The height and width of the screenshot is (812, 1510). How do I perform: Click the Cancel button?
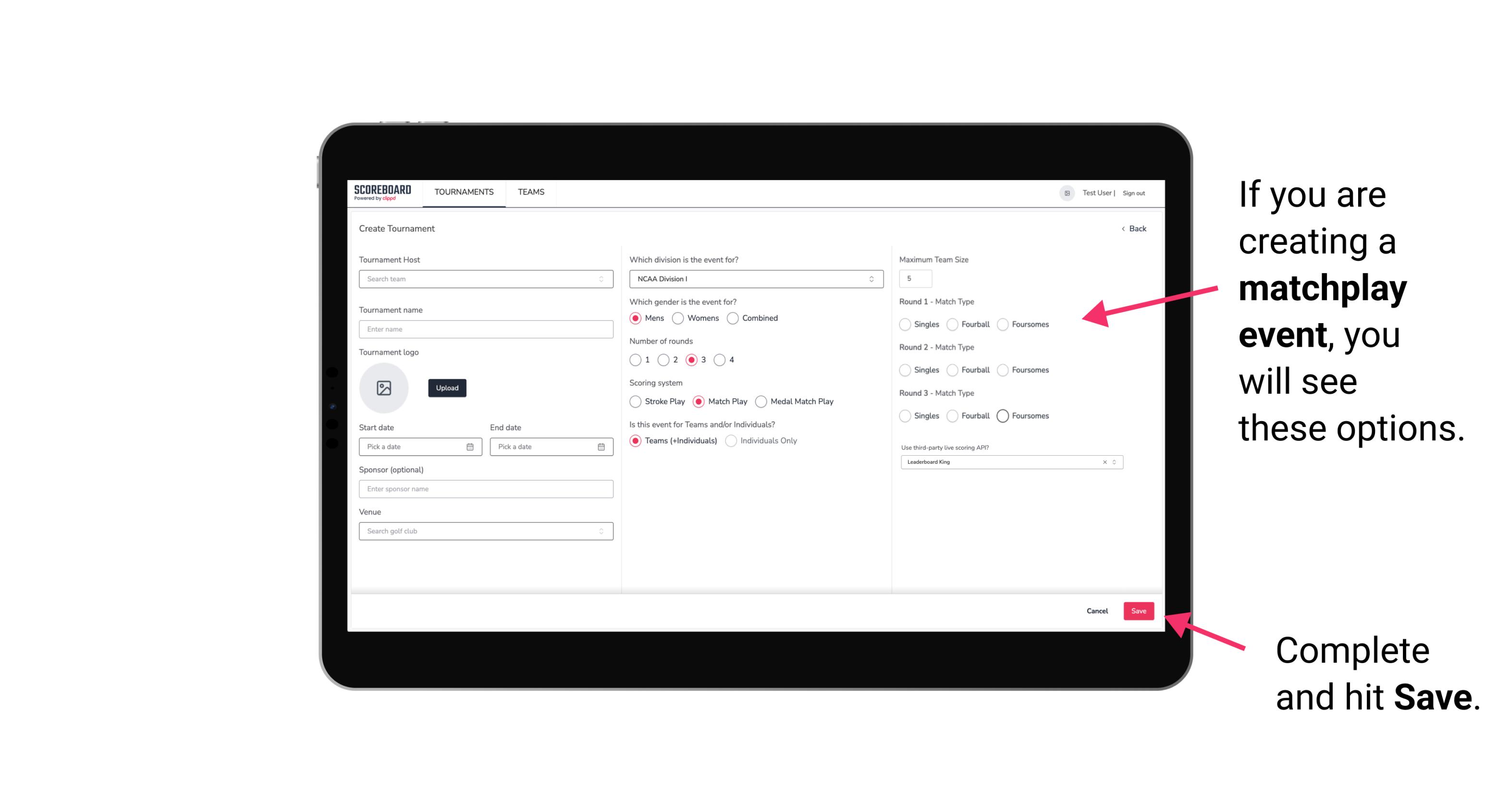pyautogui.click(x=1097, y=610)
